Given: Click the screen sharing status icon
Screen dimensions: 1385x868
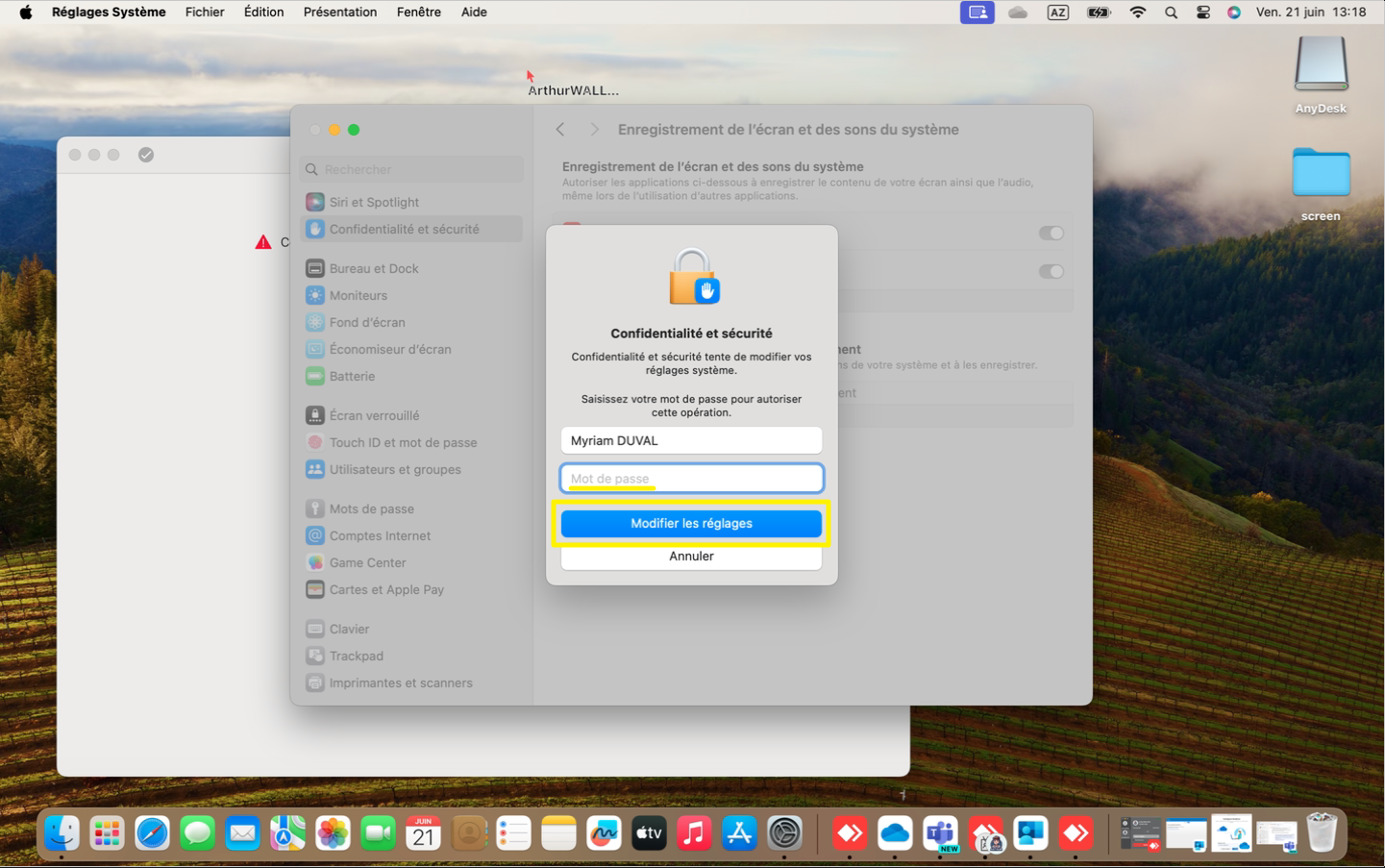Looking at the screenshot, I should [977, 12].
